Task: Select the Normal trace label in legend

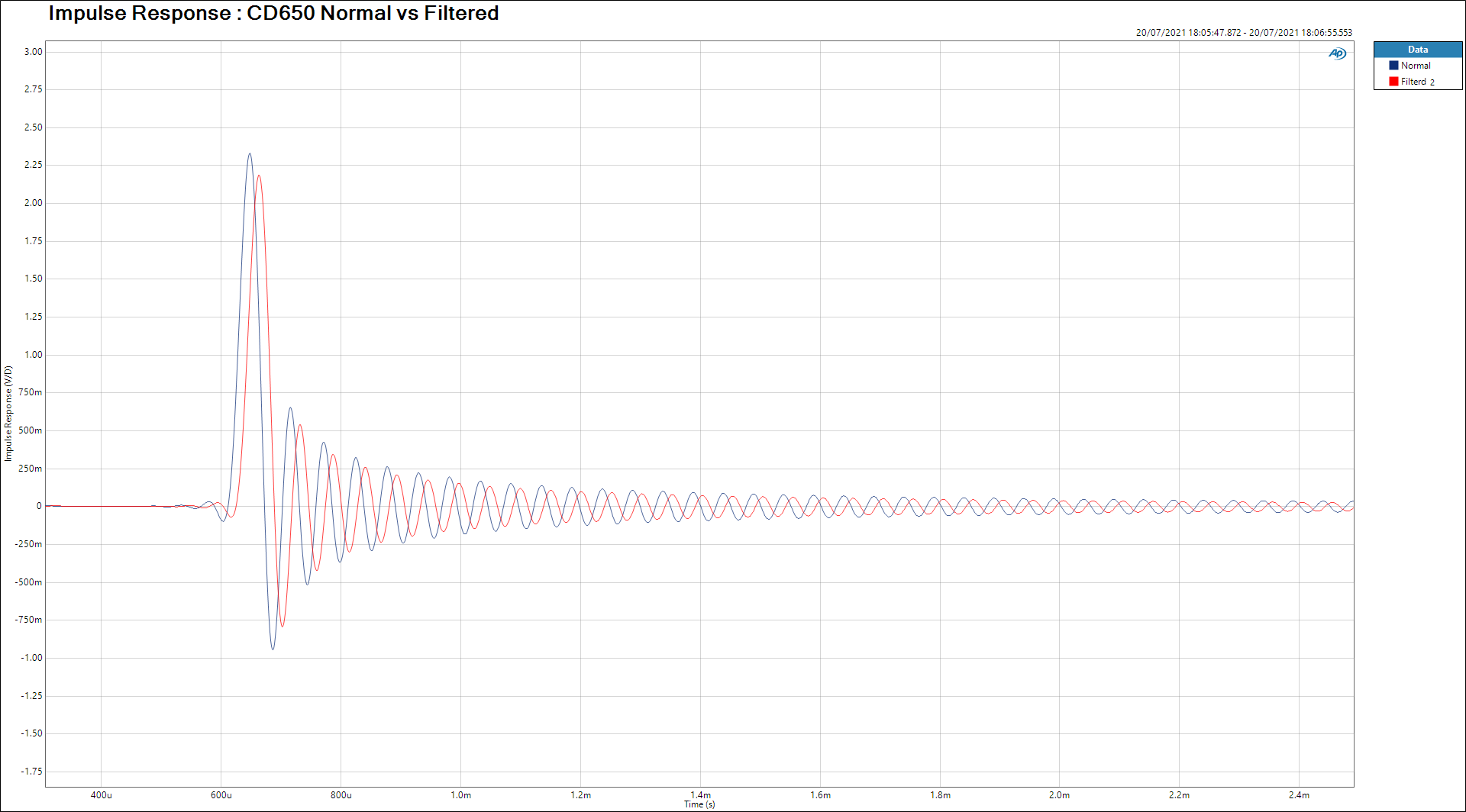Action: [1416, 66]
